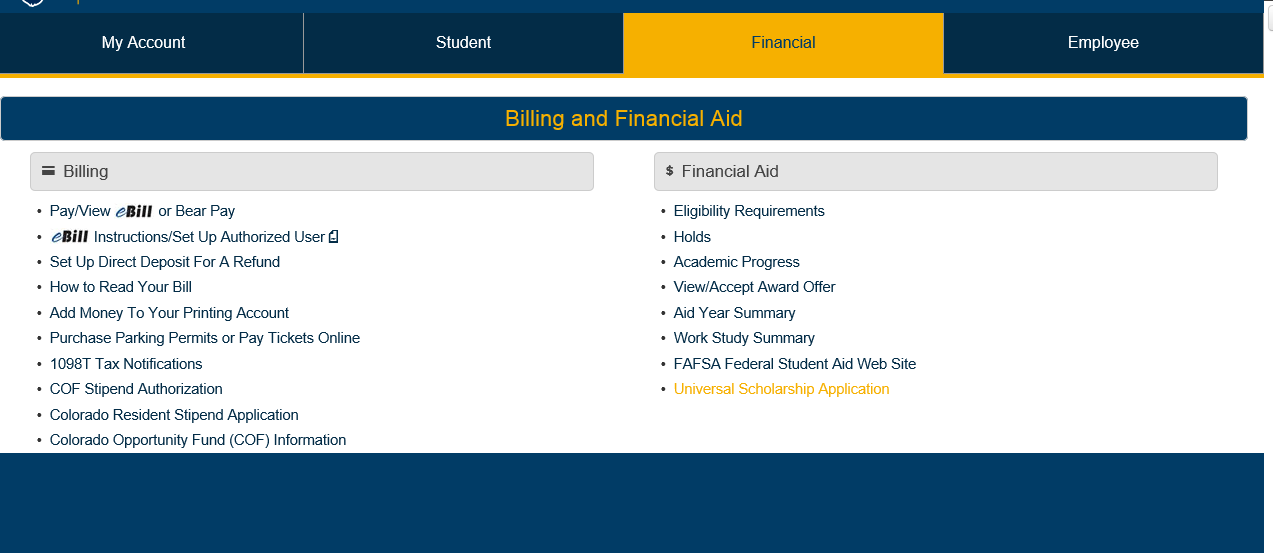The image size is (1273, 553).
Task: Click the card icon in Billing header
Action: pyautogui.click(x=48, y=171)
